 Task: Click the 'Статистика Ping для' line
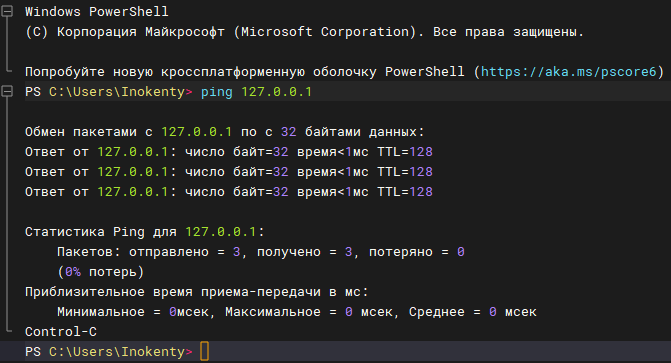145,232
